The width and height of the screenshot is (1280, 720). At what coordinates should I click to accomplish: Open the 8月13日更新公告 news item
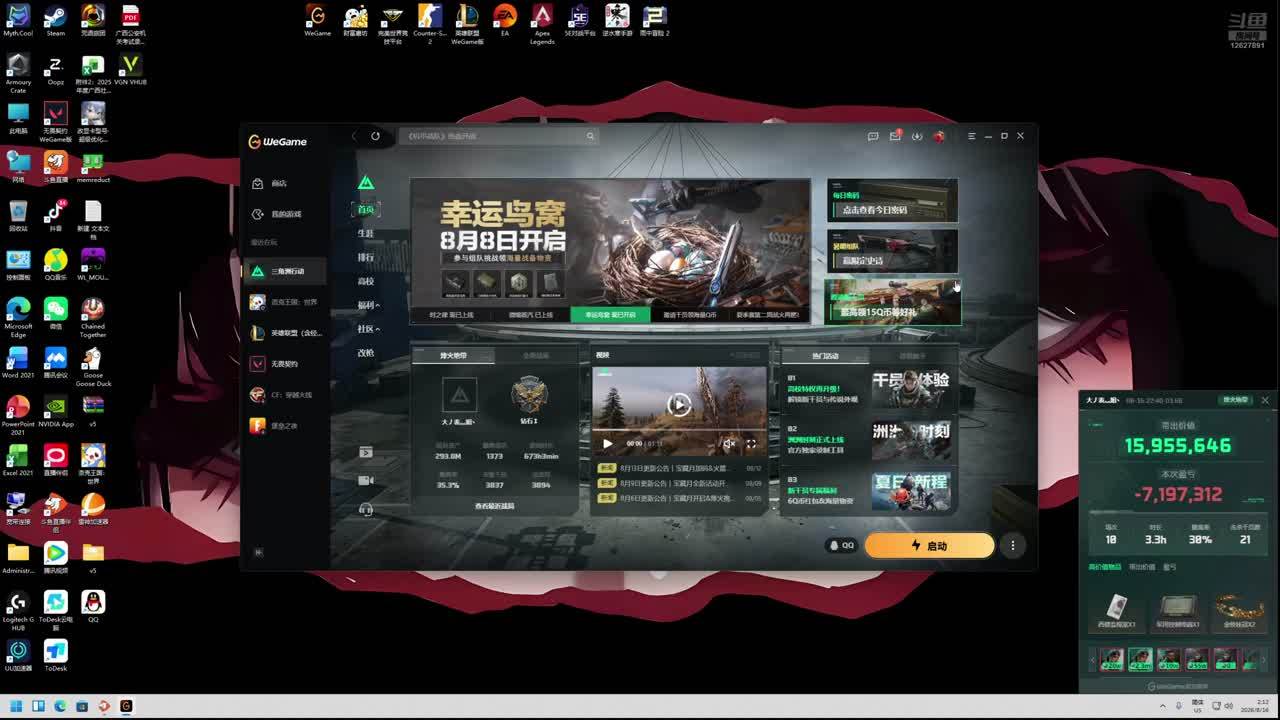coord(680,468)
